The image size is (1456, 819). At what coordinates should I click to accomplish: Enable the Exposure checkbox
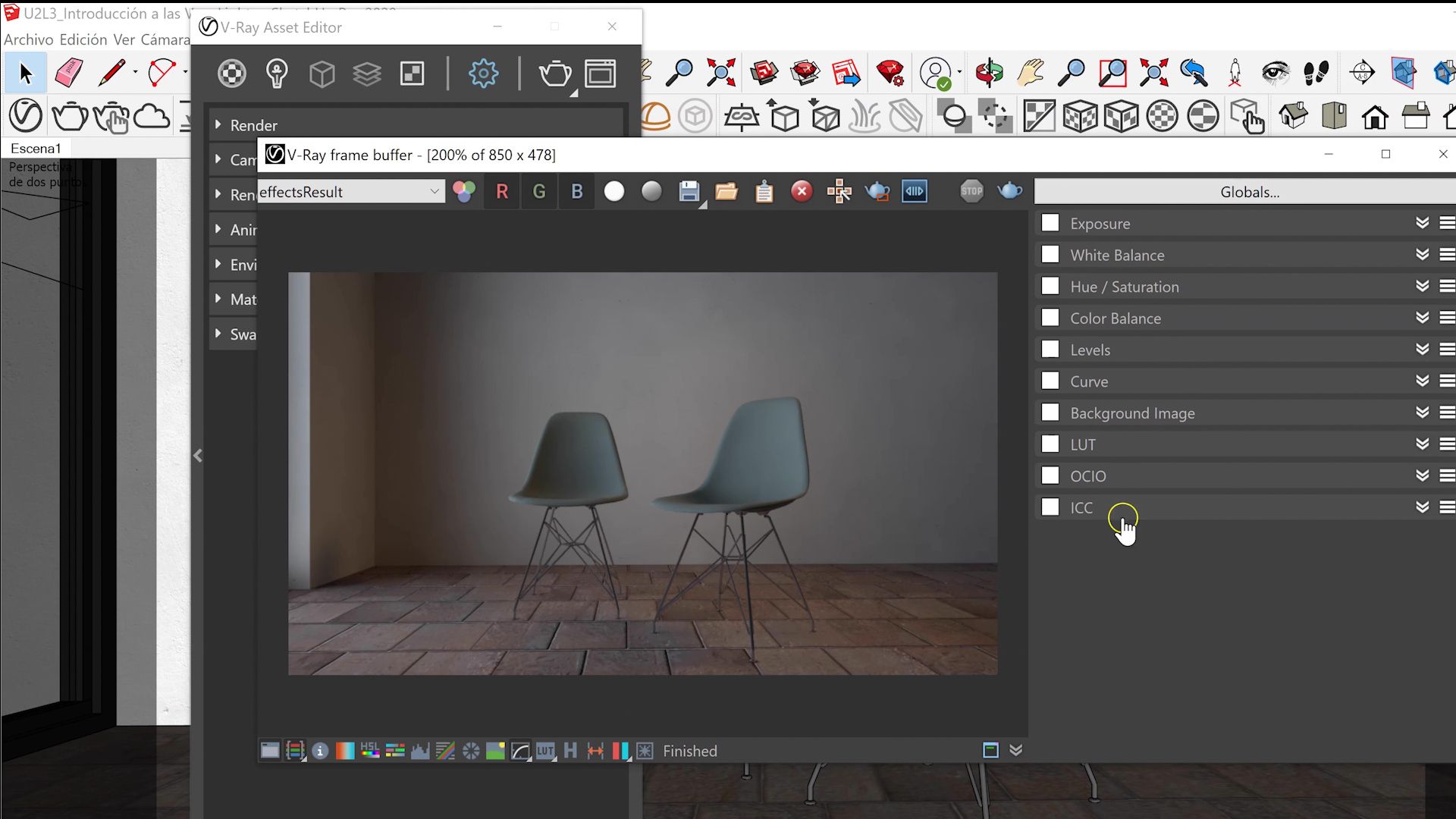click(x=1050, y=223)
